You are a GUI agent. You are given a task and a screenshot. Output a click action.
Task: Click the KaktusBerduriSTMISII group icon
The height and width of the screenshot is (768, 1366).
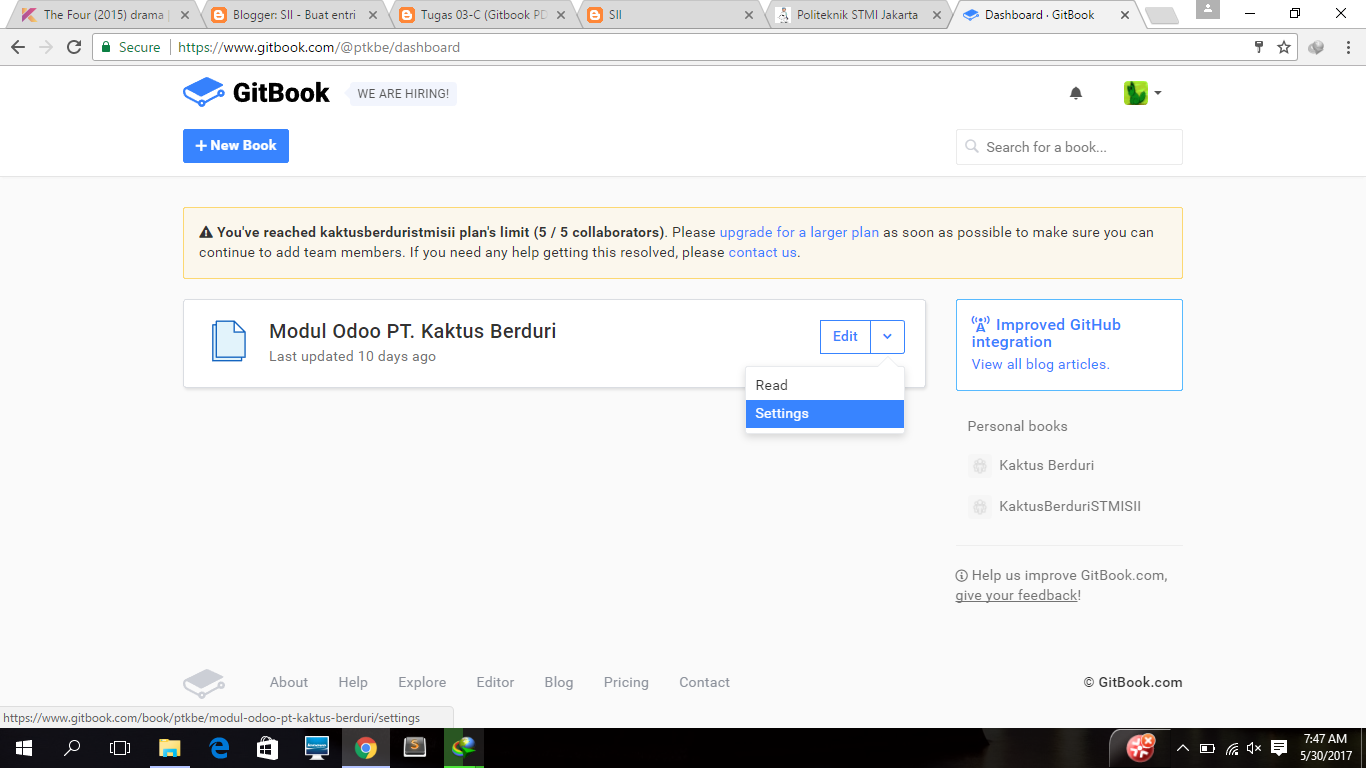click(x=979, y=507)
